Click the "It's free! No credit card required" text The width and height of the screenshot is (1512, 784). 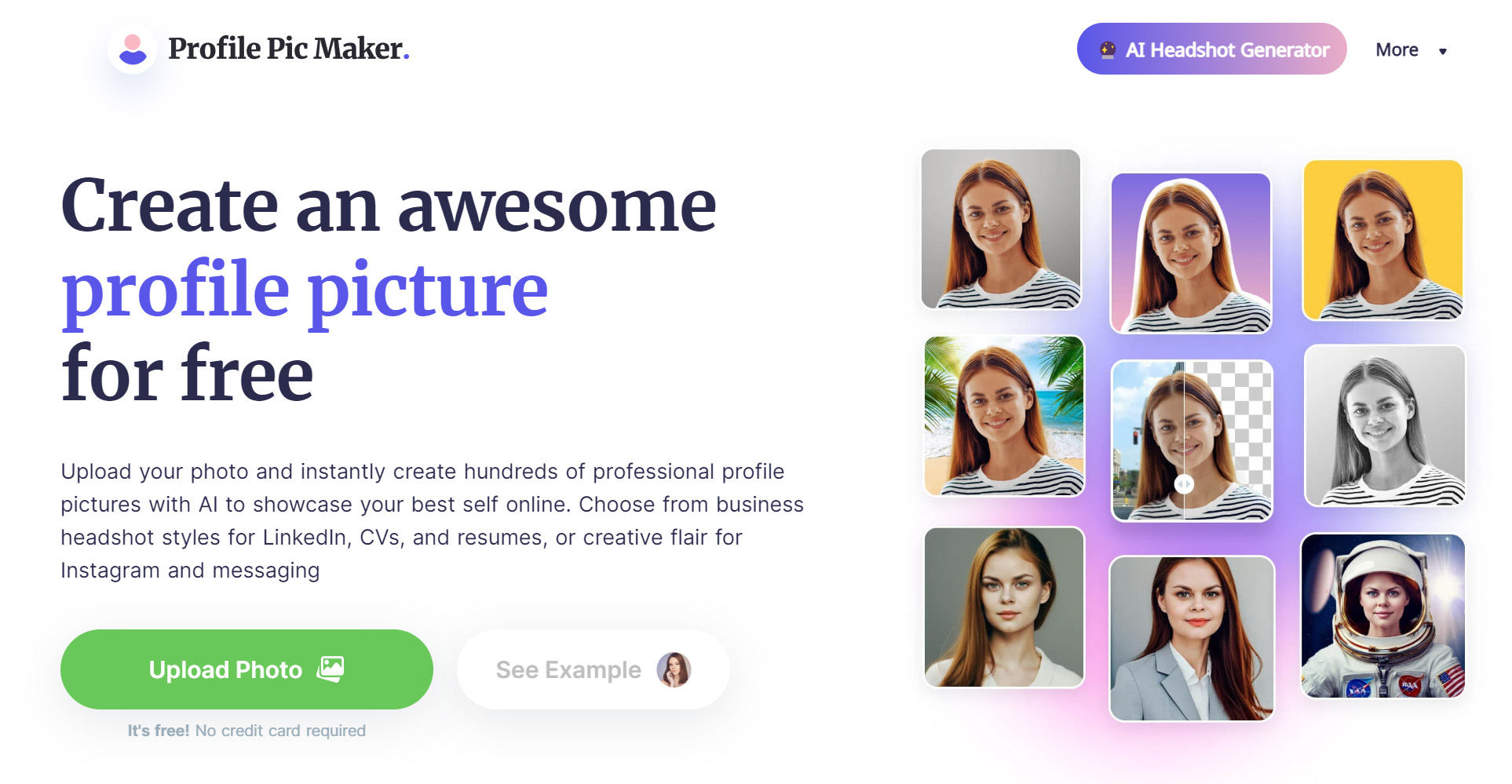tap(247, 731)
